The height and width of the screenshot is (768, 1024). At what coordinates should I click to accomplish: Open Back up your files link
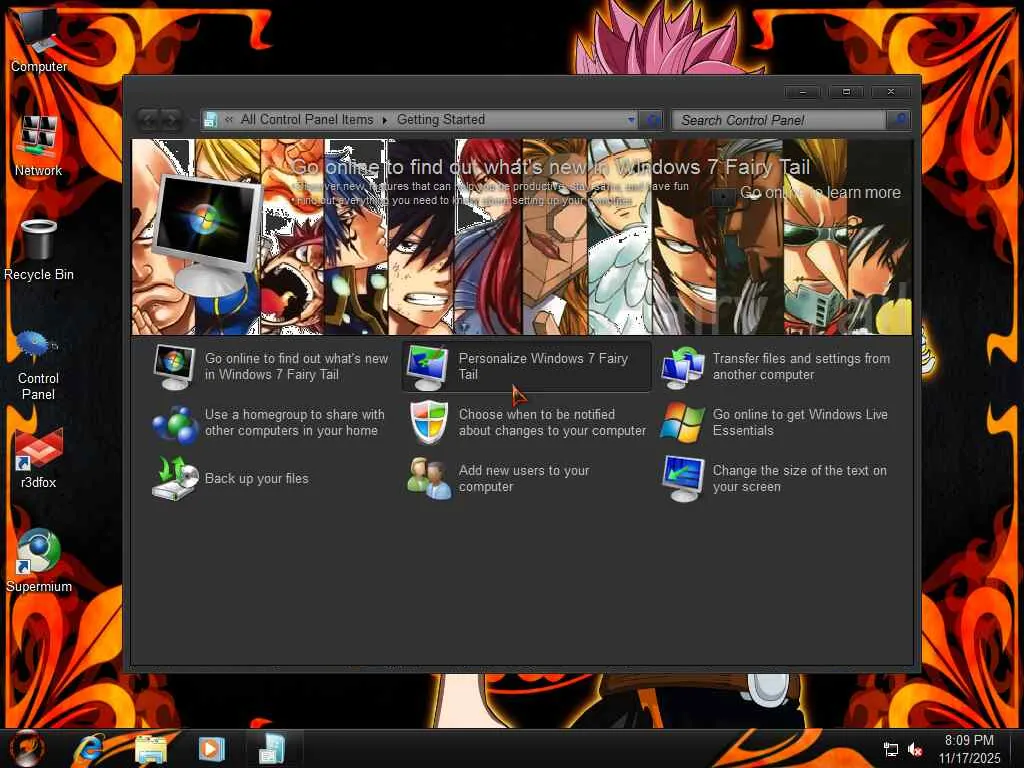(257, 479)
